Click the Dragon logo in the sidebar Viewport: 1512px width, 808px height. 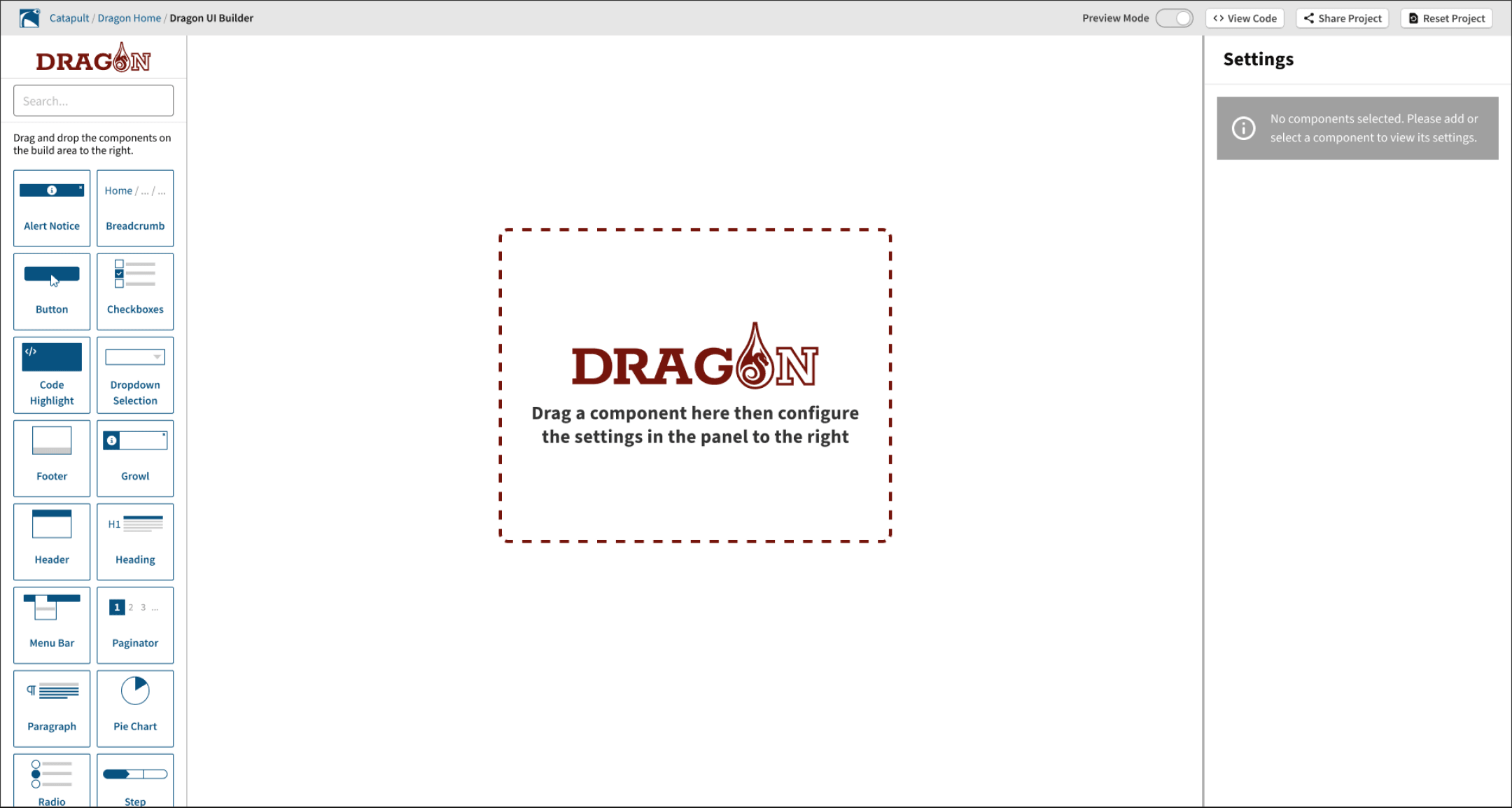pyautogui.click(x=93, y=58)
